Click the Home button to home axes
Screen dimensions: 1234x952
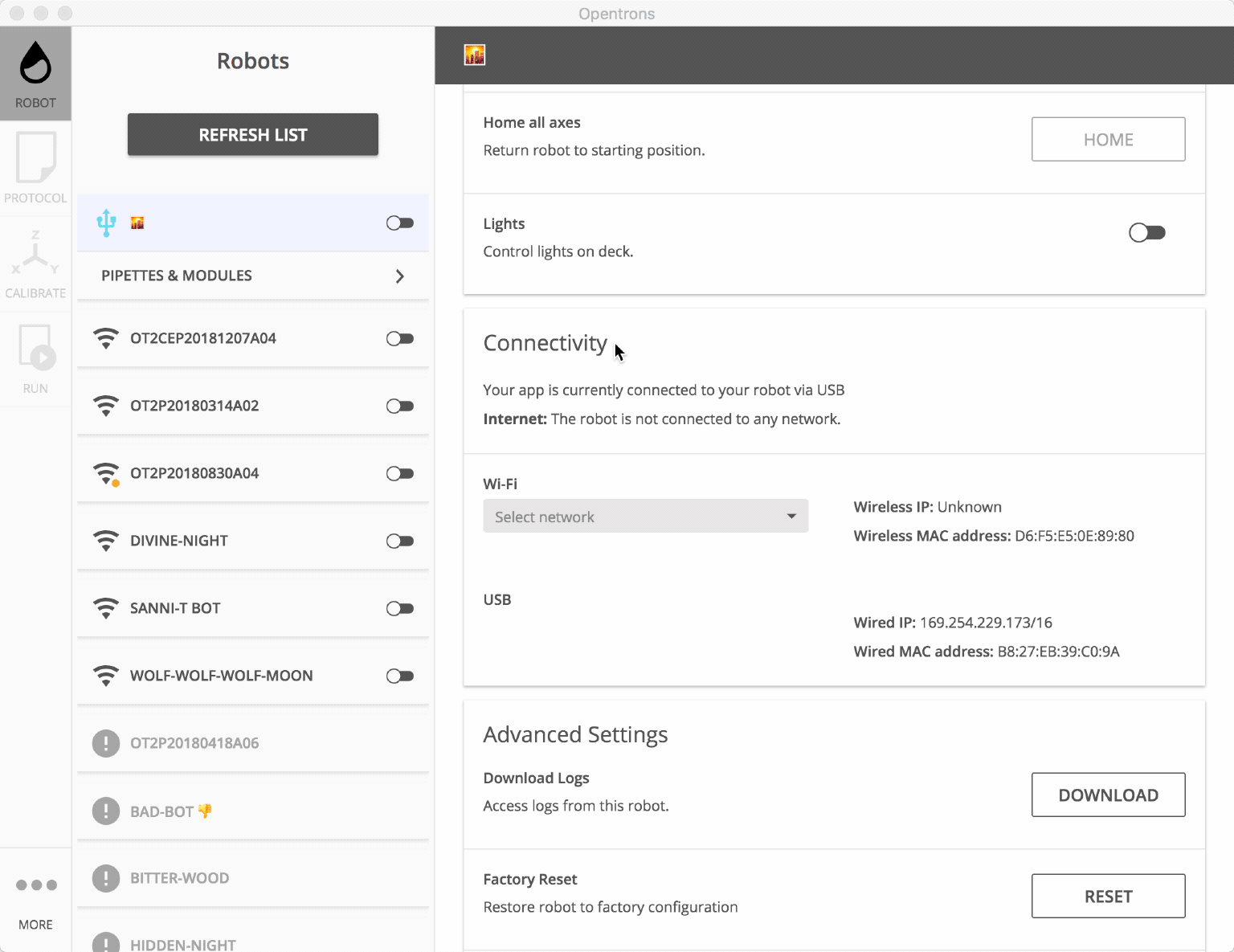tap(1109, 139)
